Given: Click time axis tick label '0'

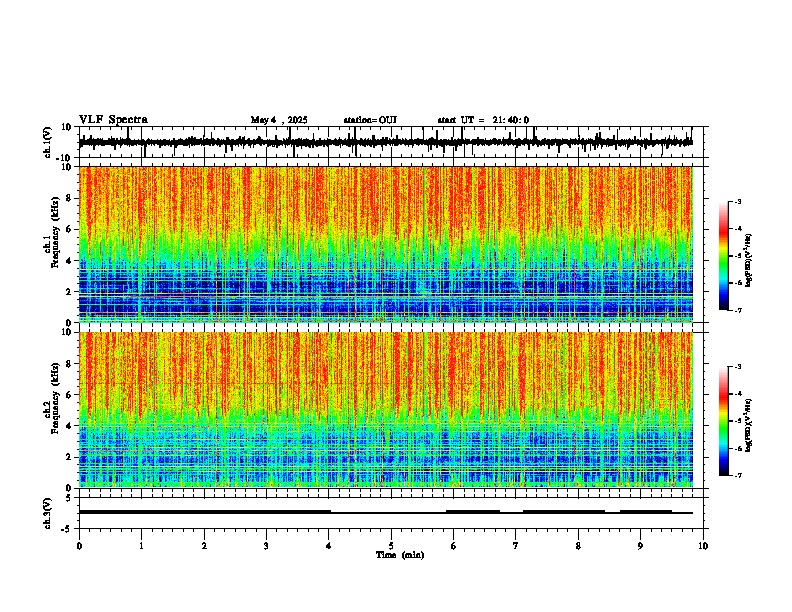Looking at the screenshot, I should (x=79, y=546).
